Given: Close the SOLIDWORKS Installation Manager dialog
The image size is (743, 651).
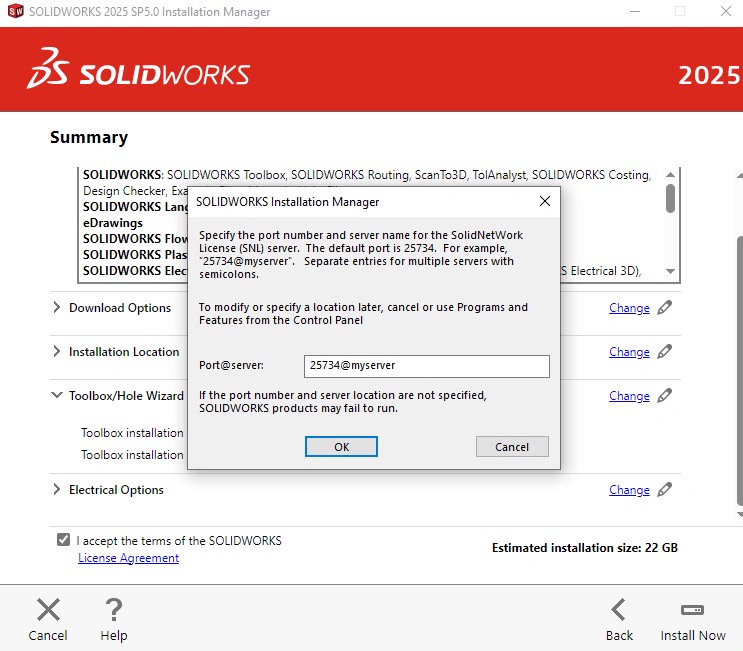Looking at the screenshot, I should [x=545, y=201].
